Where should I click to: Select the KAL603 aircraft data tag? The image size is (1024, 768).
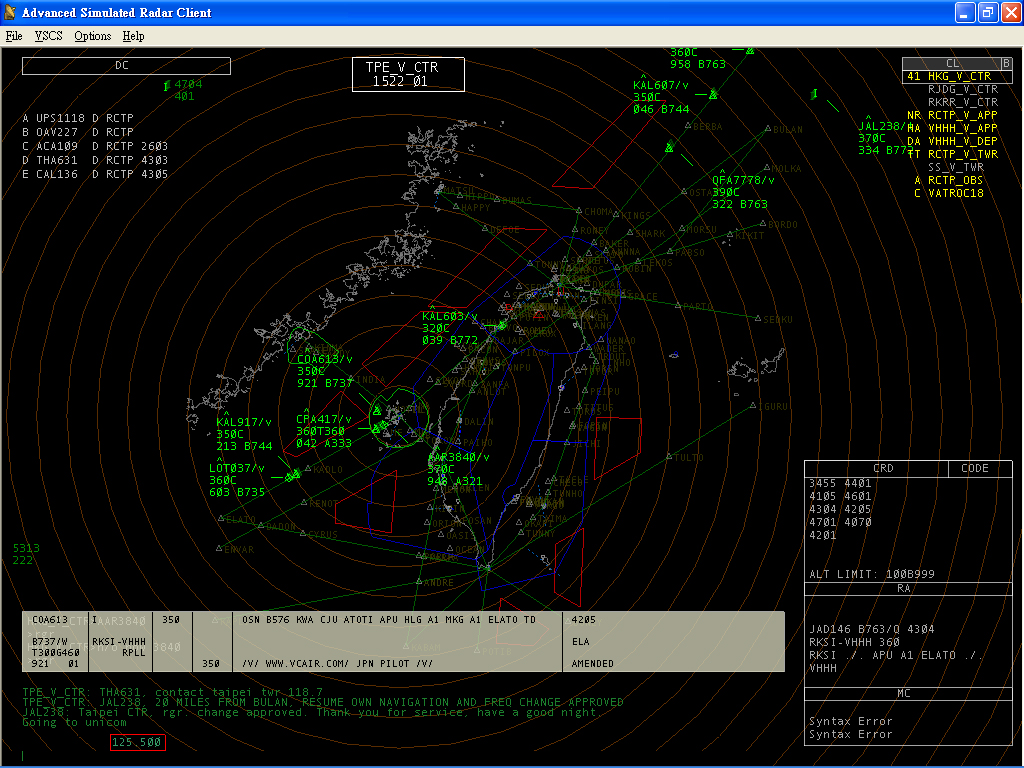[x=449, y=328]
